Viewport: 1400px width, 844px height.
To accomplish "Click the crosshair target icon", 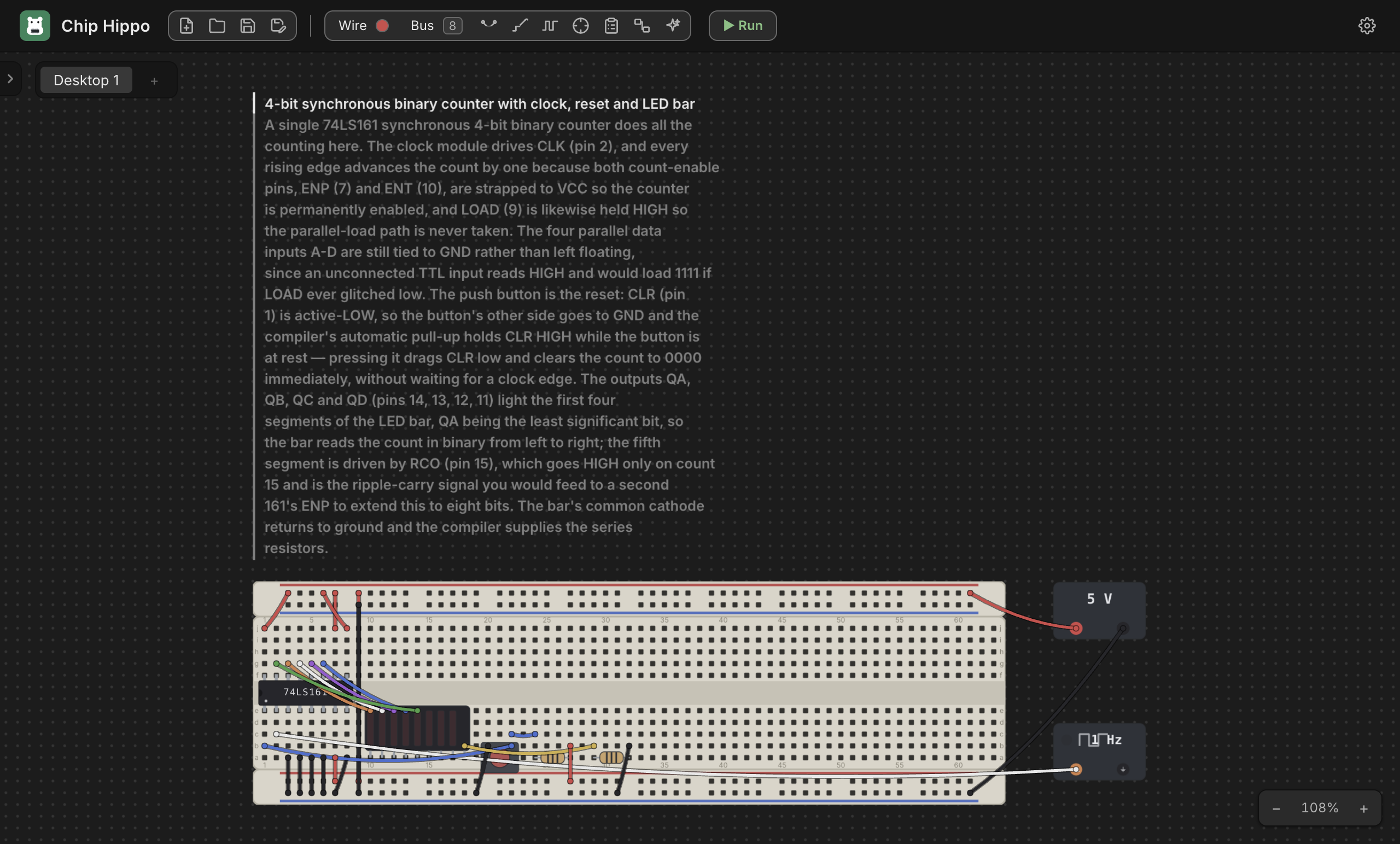I will click(x=581, y=26).
